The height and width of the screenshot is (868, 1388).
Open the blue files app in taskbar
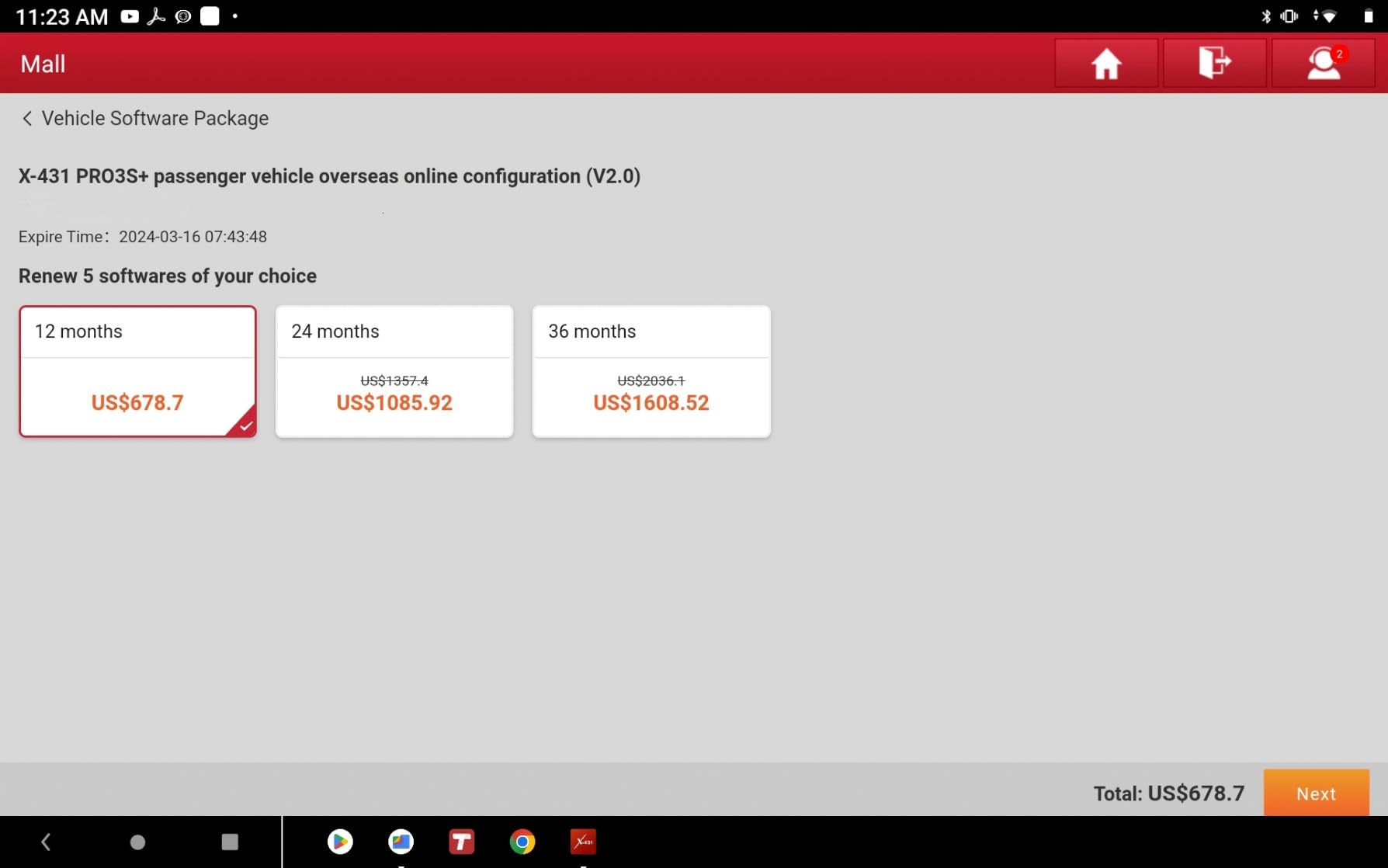(x=401, y=842)
